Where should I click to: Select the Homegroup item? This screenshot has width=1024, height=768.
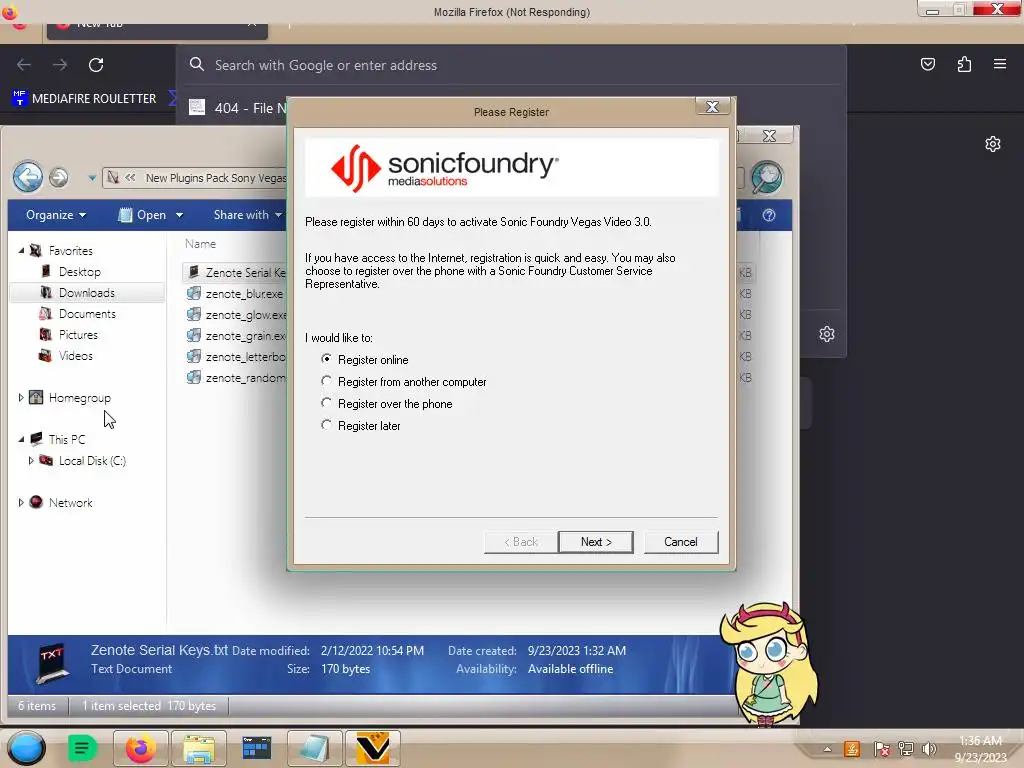[x=79, y=398]
